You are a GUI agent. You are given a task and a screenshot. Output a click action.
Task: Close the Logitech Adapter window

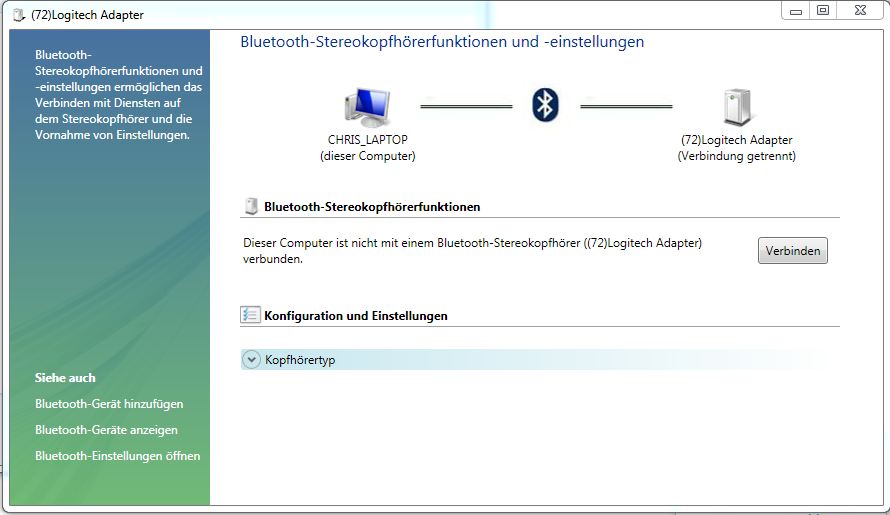point(860,11)
